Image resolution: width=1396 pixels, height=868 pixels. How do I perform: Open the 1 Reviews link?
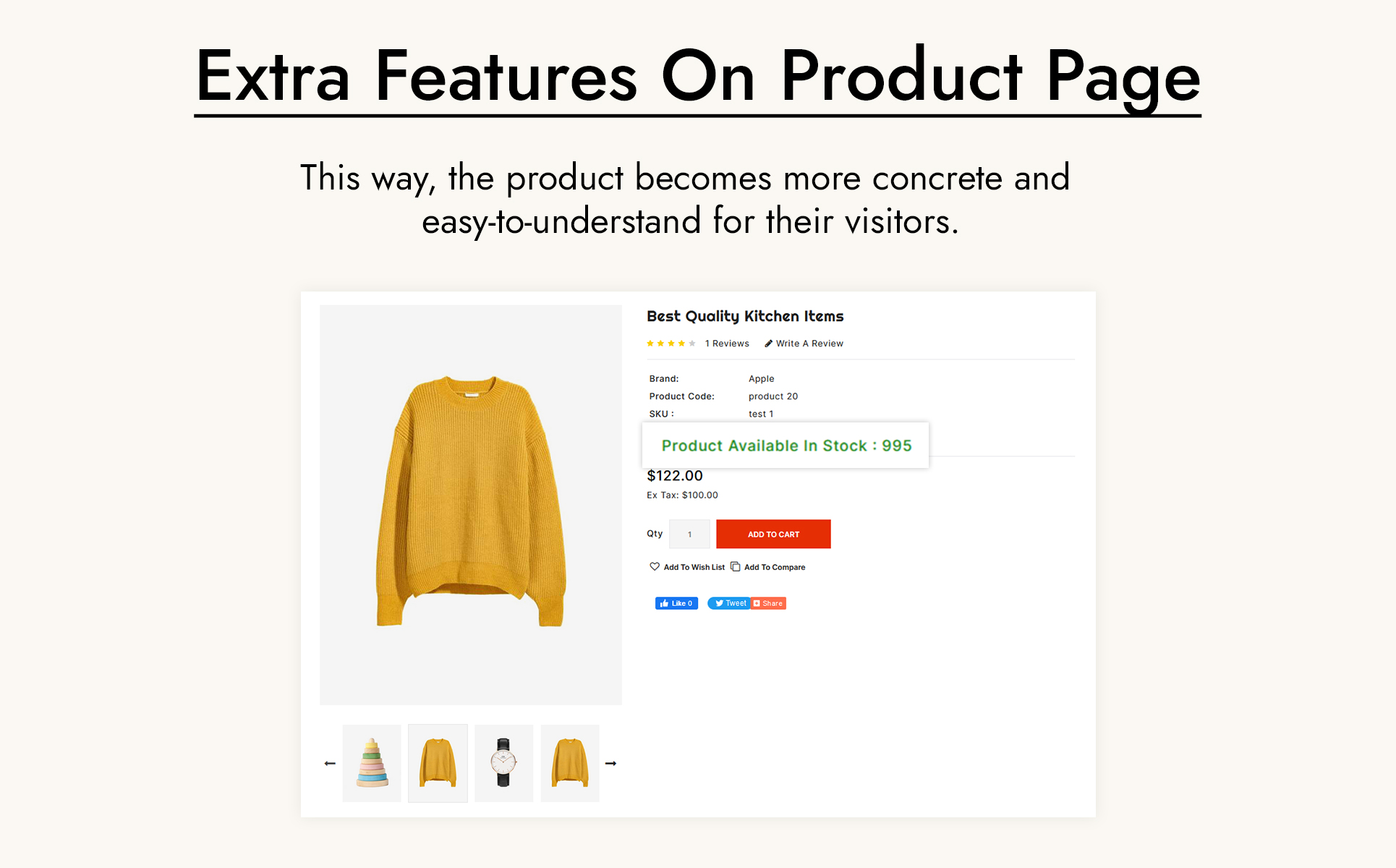(727, 344)
